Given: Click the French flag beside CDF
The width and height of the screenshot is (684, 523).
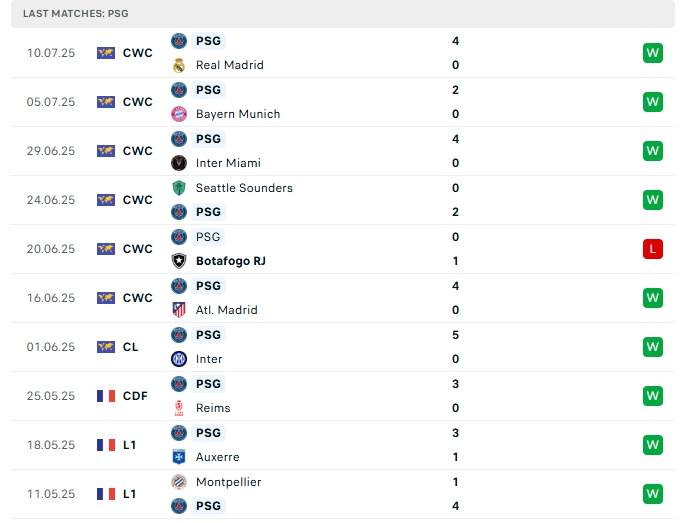Looking at the screenshot, I should (106, 396).
